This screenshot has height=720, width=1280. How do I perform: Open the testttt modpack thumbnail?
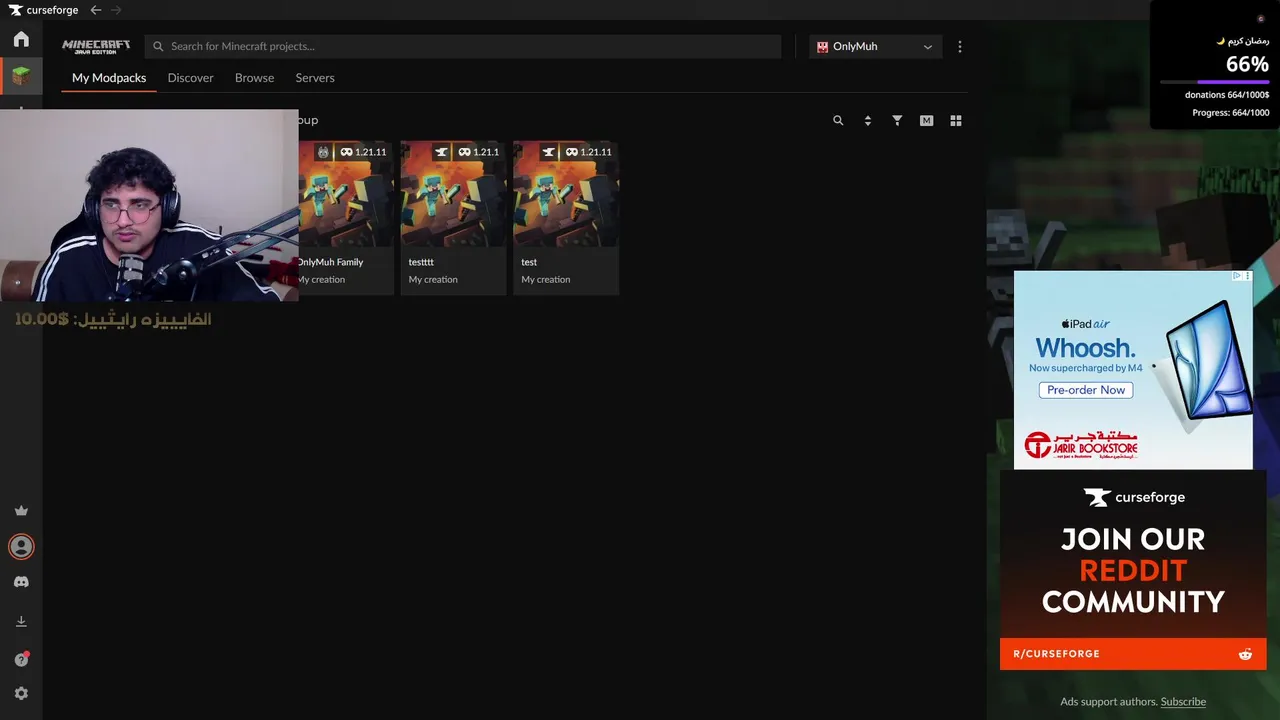tap(453, 194)
